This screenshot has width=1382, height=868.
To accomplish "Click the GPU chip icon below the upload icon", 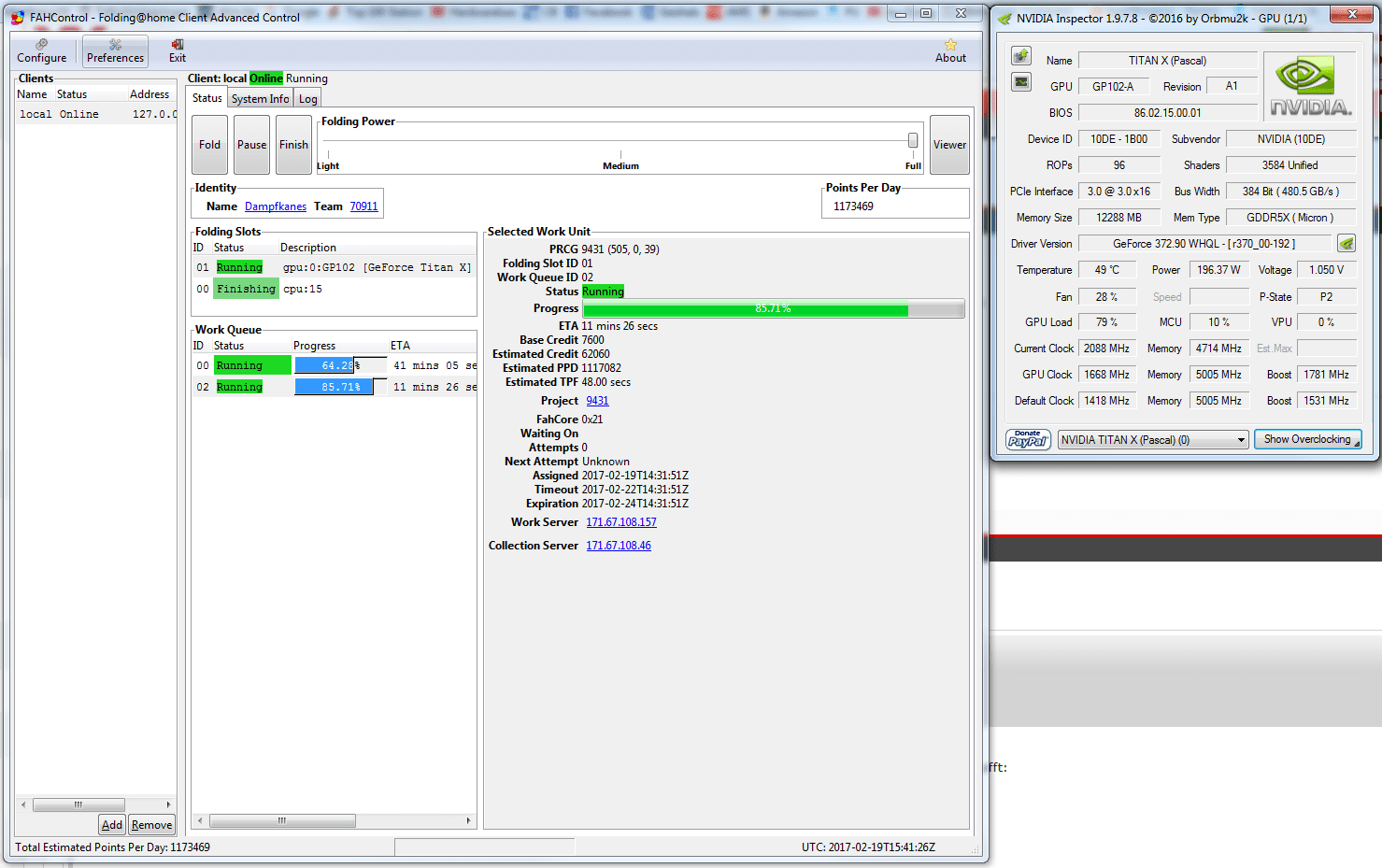I will (x=1021, y=82).
